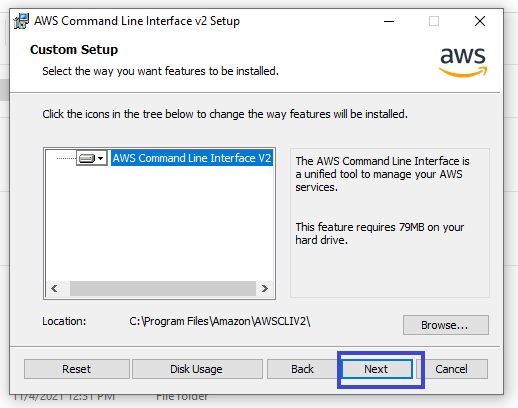Click Next to continue the installation
The width and height of the screenshot is (518, 408).
(377, 369)
